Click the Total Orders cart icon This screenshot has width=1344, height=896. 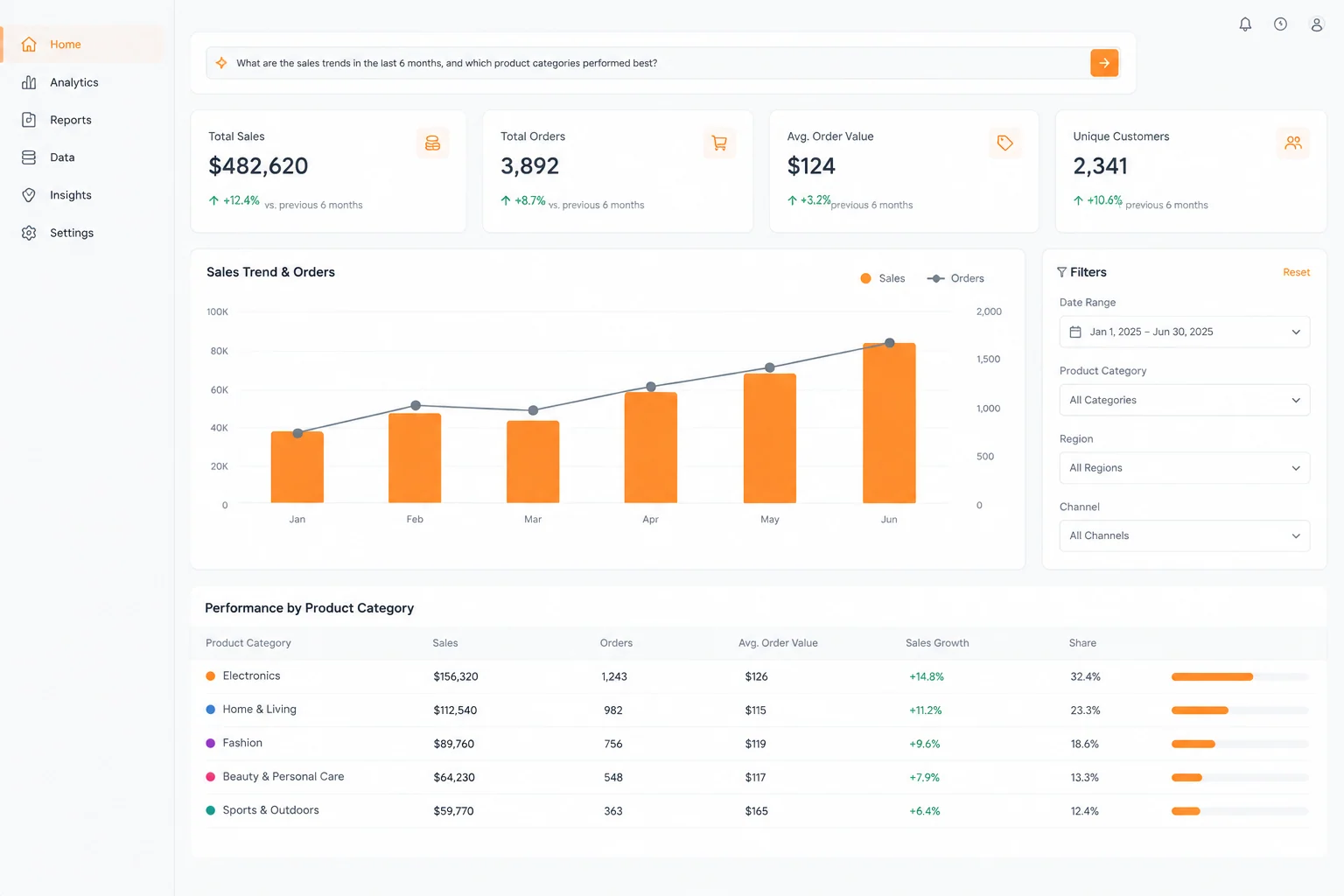pyautogui.click(x=719, y=143)
